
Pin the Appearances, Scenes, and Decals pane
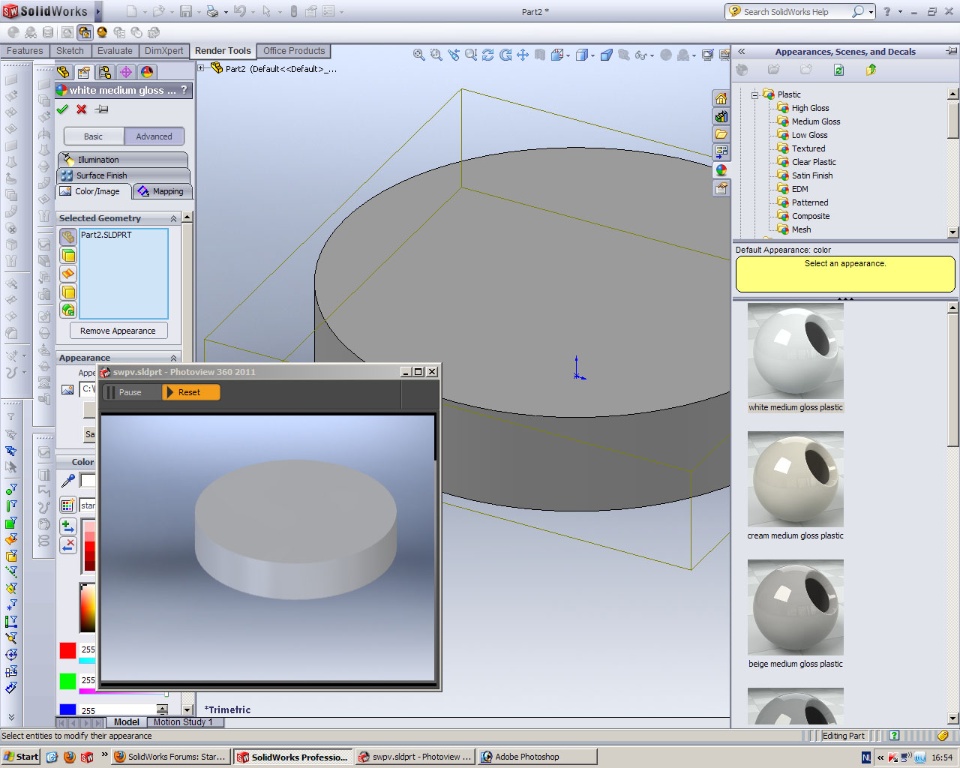(951, 51)
